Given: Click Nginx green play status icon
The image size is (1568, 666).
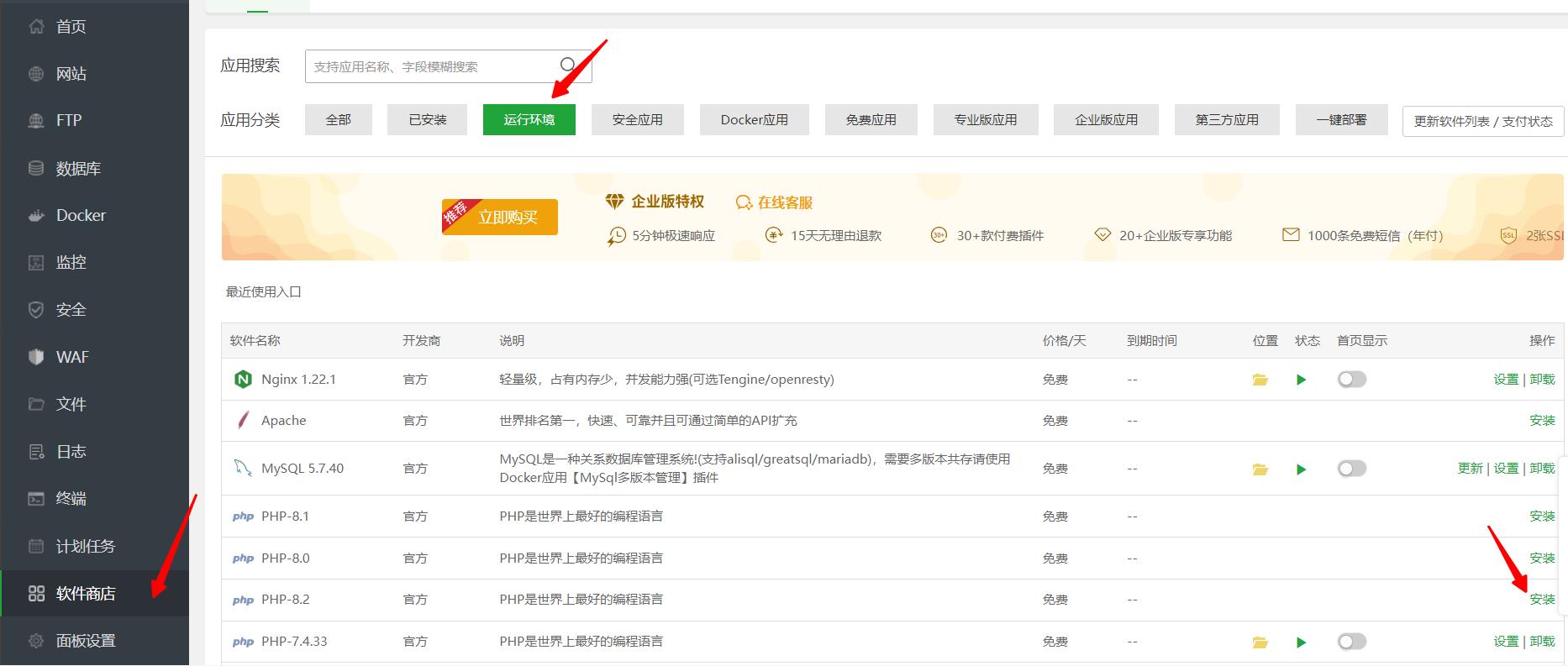Looking at the screenshot, I should coord(1302,380).
